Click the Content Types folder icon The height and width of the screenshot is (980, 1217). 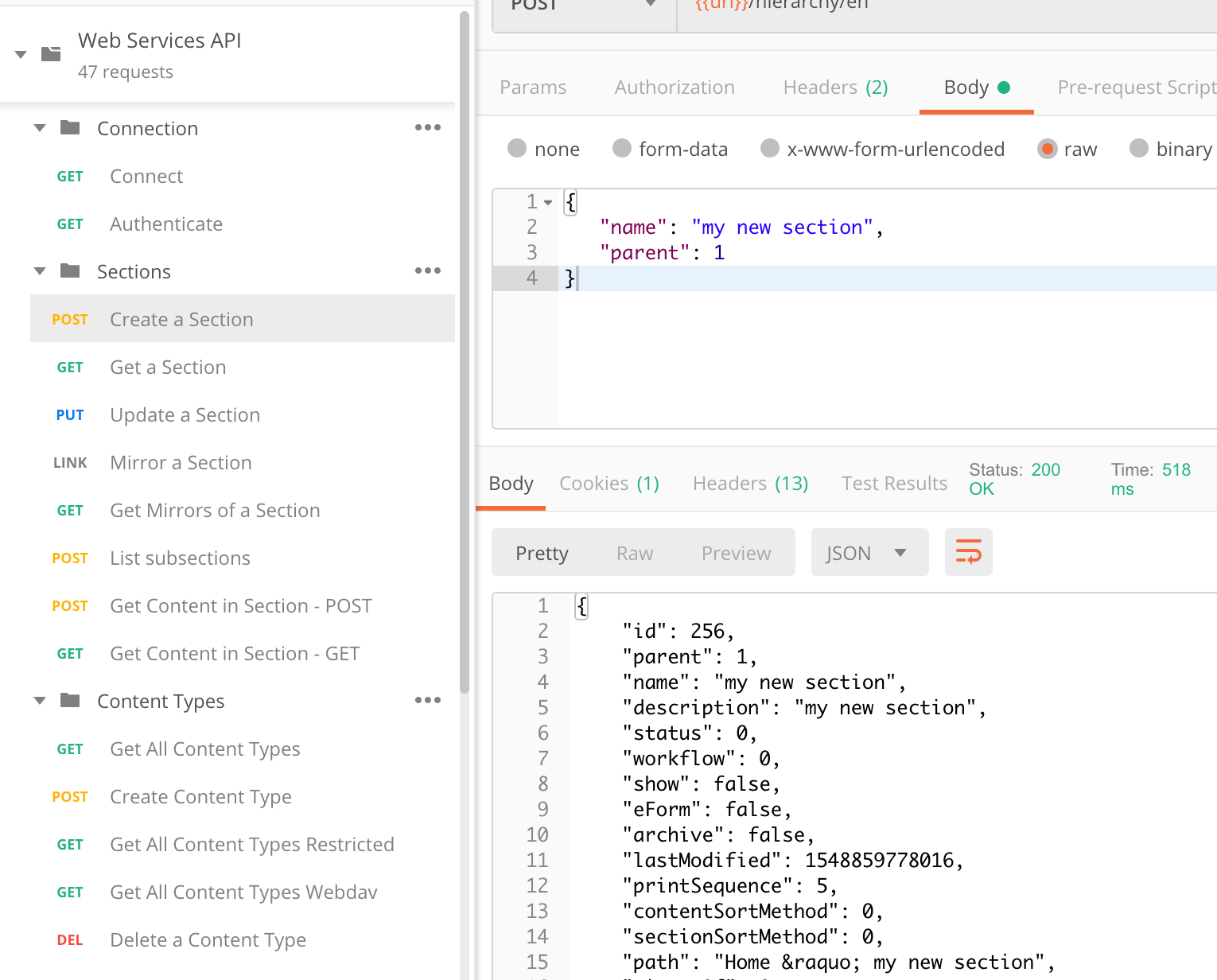[x=70, y=701]
